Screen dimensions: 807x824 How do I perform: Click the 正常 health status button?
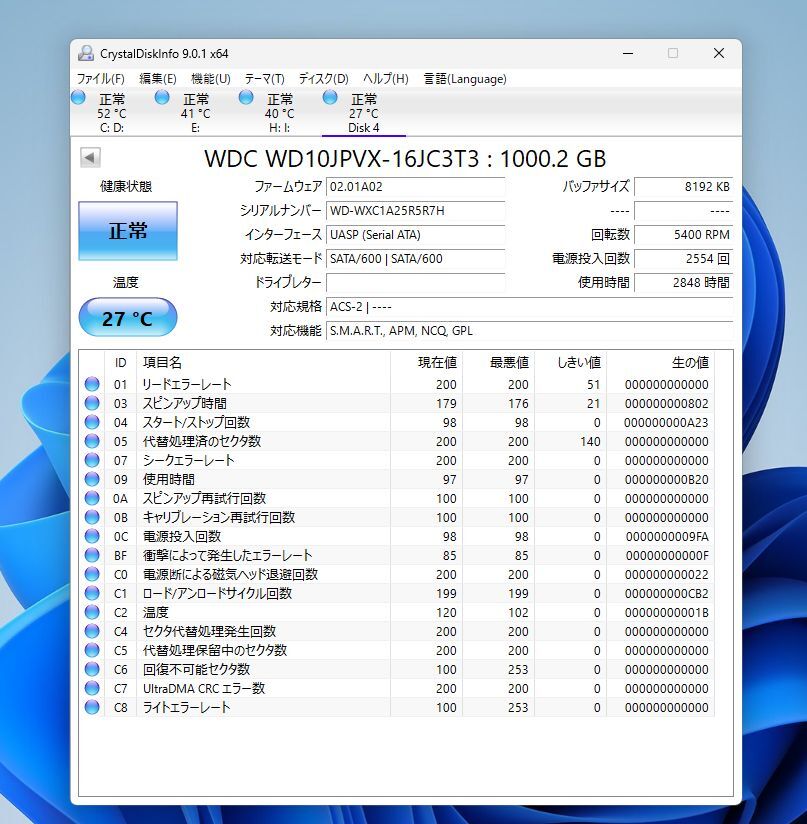click(128, 231)
